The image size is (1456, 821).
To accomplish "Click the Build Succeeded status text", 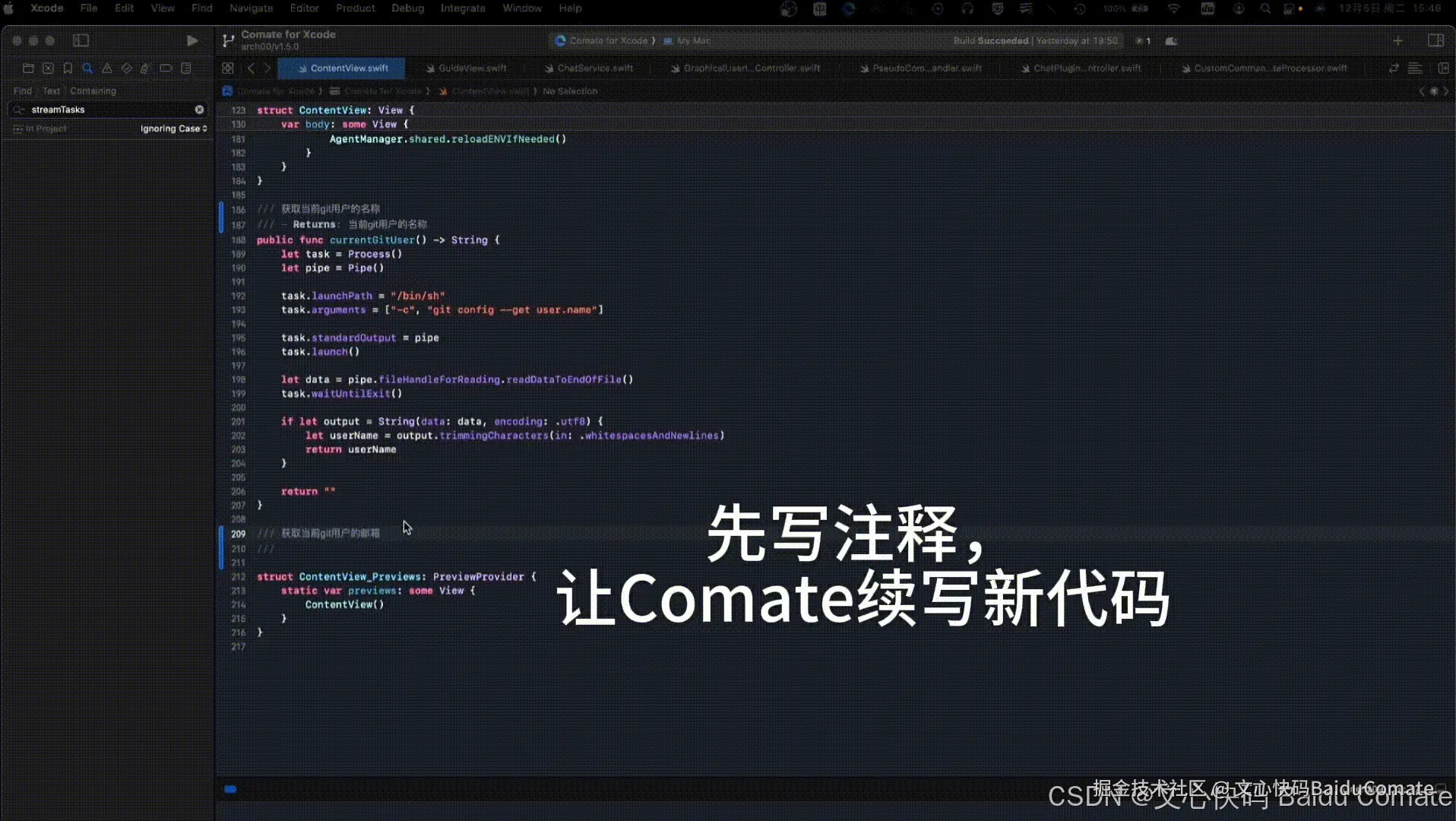I will coord(1035,41).
